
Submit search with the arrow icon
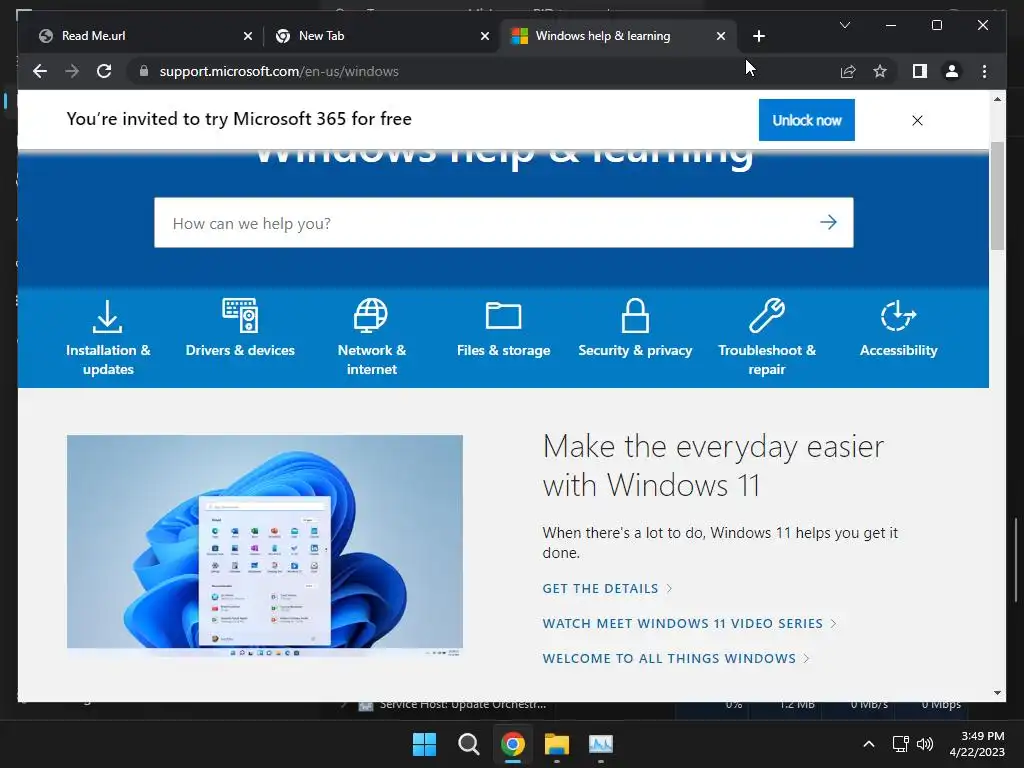(828, 223)
